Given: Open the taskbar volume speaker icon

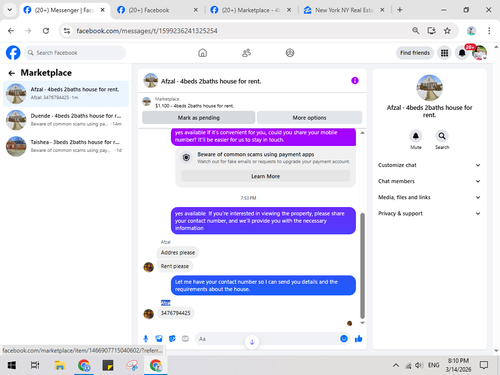Looking at the screenshot, I should (x=419, y=365).
